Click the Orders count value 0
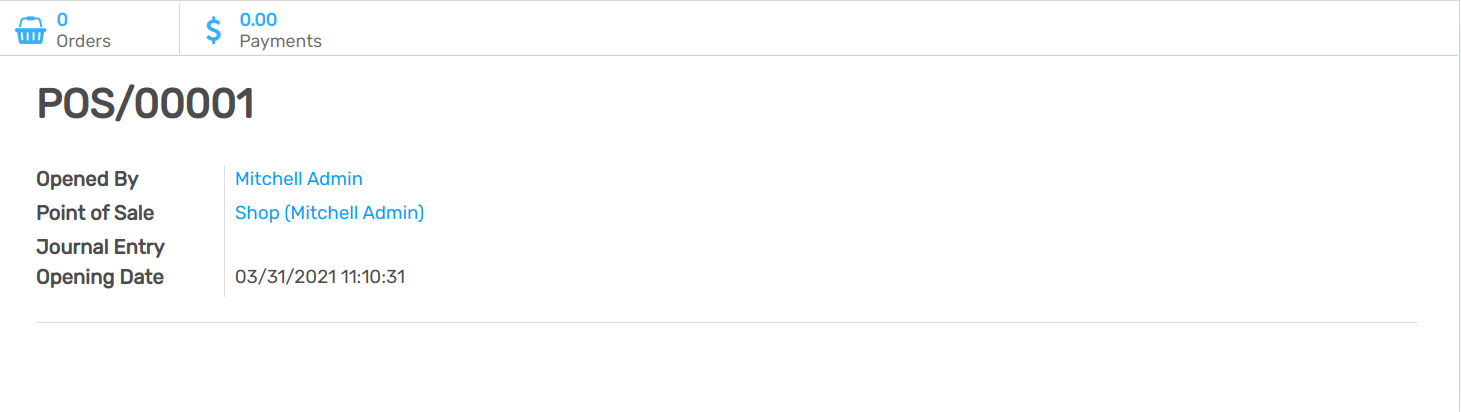This screenshot has width=1461, height=412. (62, 19)
